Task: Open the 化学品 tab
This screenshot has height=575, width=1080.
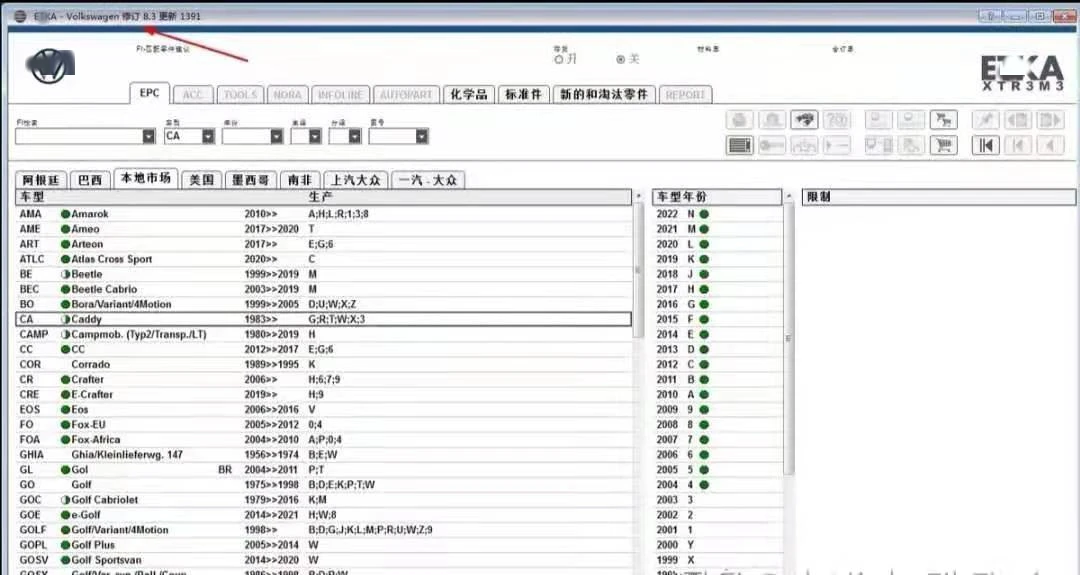Action: pos(468,94)
